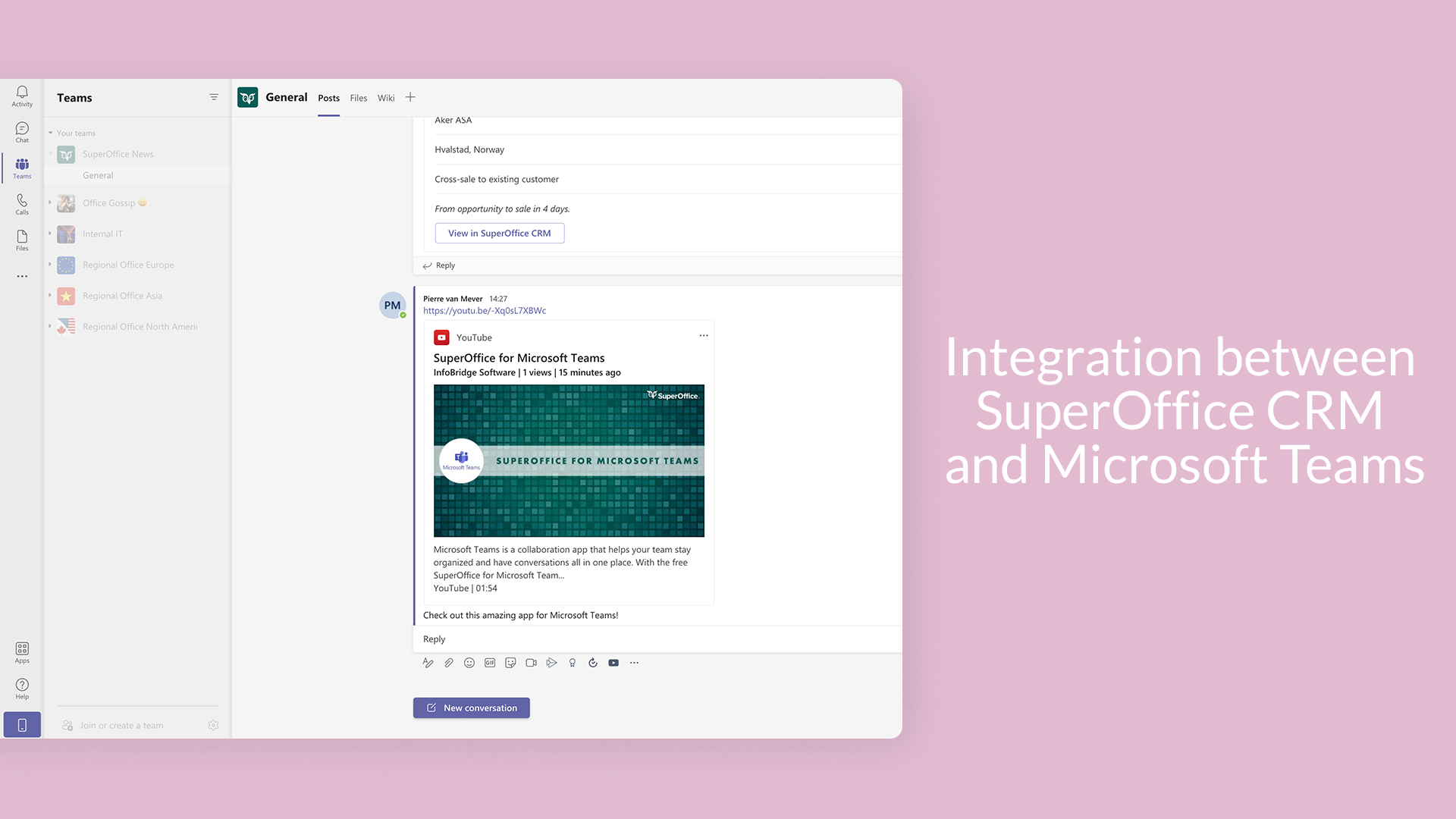Viewport: 1456px width, 819px height.
Task: Switch to the Posts tab
Action: point(328,98)
